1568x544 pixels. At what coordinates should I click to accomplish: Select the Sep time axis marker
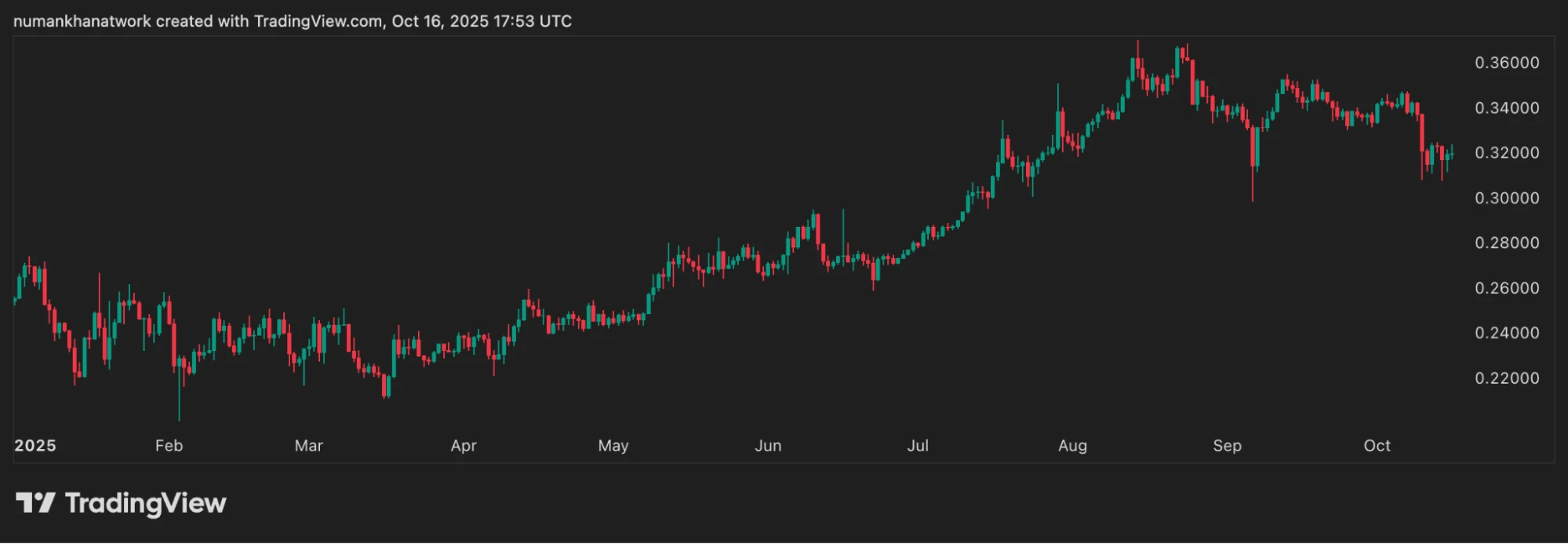point(1227,445)
